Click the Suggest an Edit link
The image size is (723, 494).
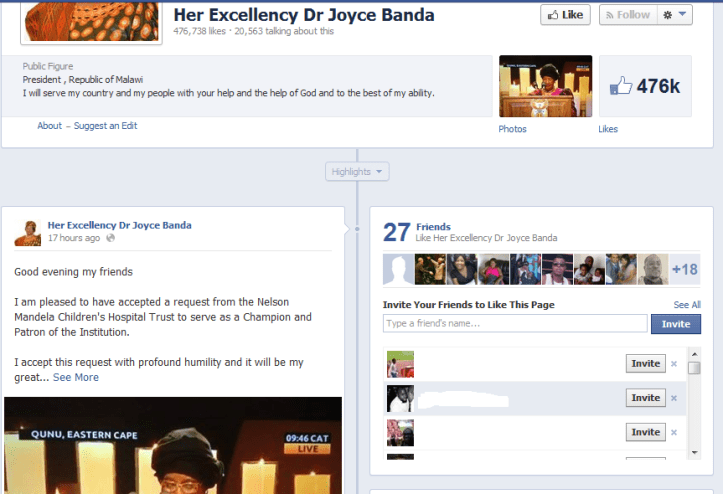point(105,126)
